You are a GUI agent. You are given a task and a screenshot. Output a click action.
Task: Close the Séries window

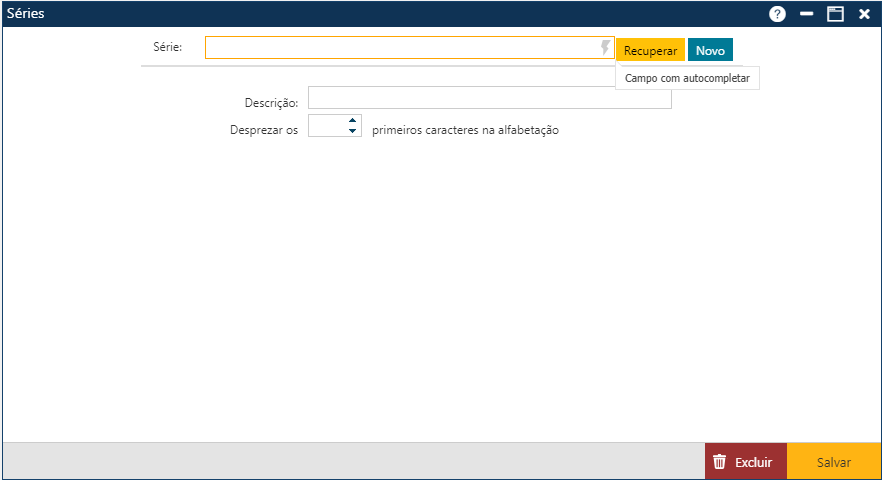click(x=864, y=14)
